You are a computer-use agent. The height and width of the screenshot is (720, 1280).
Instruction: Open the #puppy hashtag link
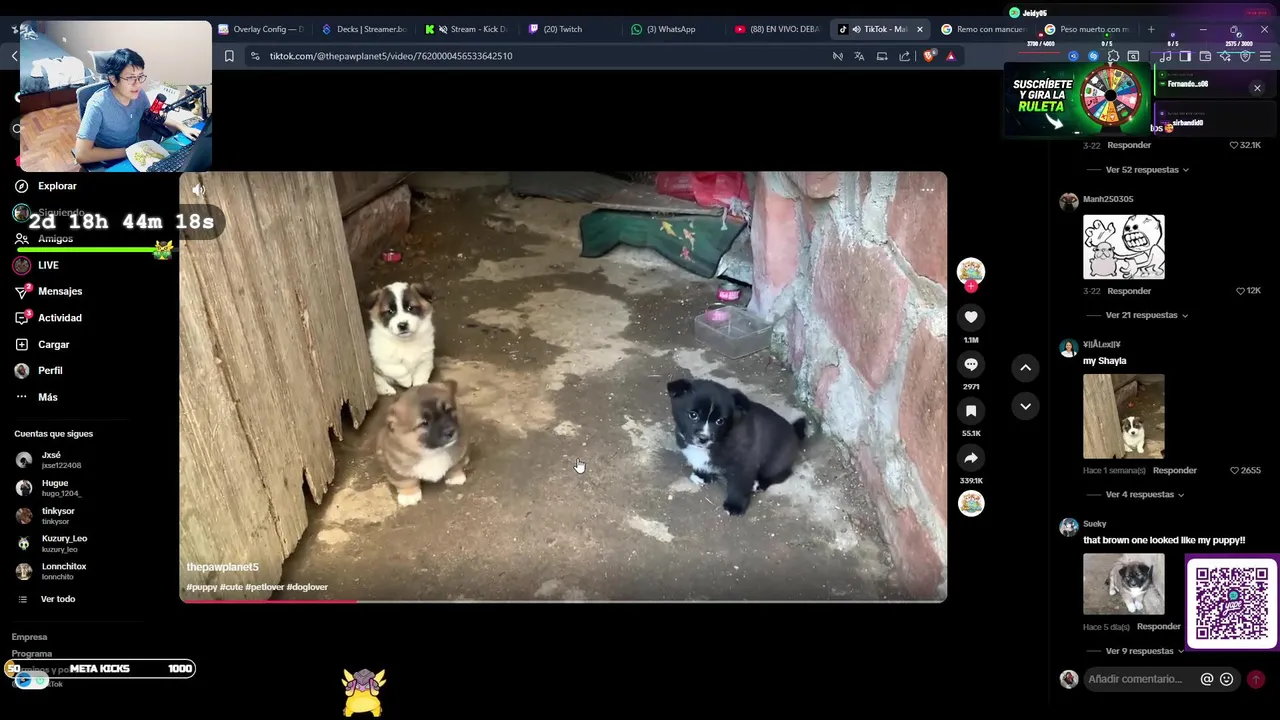click(x=201, y=587)
